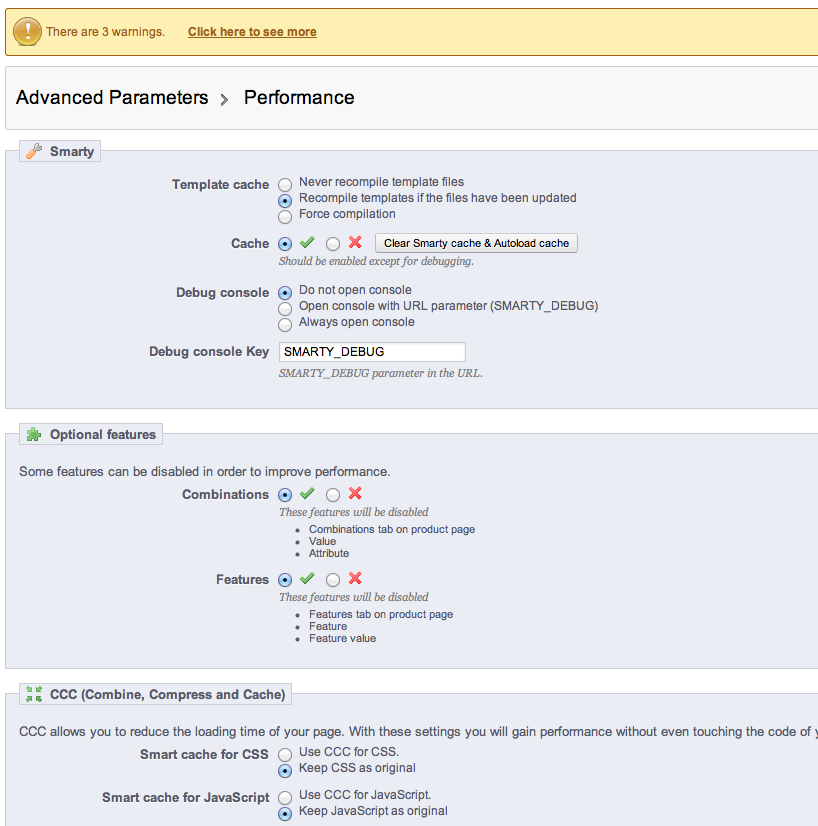Click the 'Feature value' list item
The image size is (818, 826).
tap(342, 638)
